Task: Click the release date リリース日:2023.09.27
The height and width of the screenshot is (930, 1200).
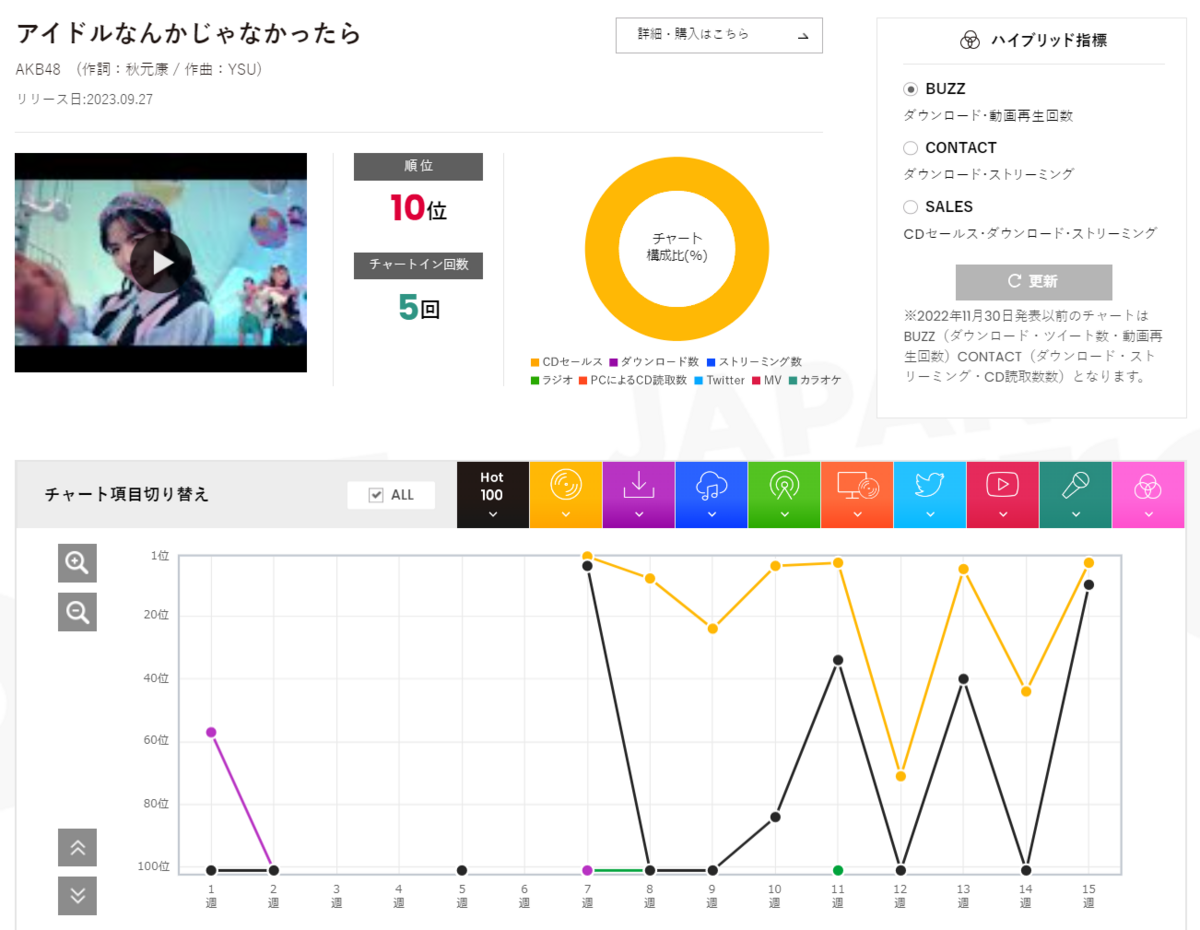Action: tap(84, 99)
